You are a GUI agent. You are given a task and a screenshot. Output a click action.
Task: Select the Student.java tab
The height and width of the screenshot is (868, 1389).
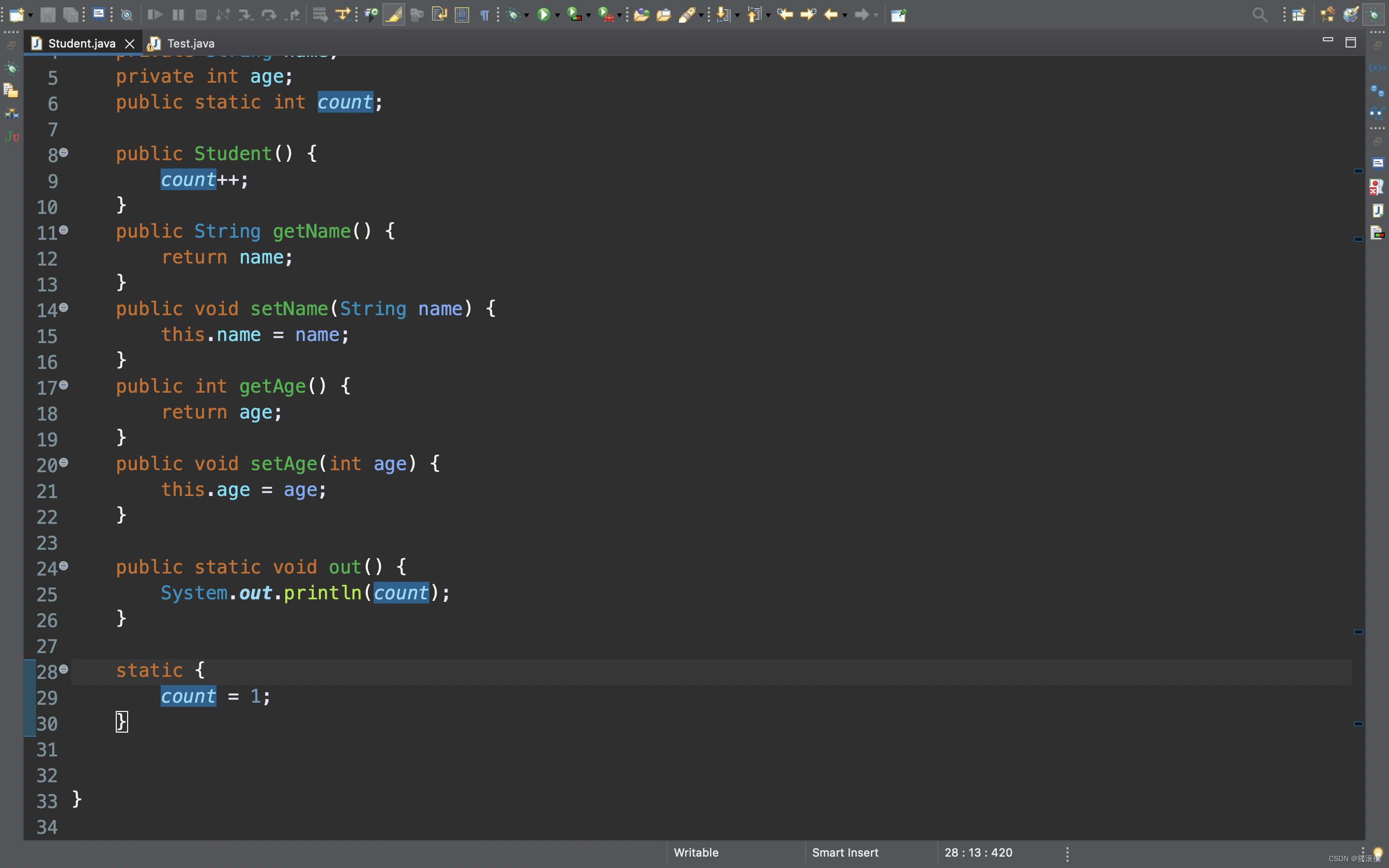pos(81,43)
